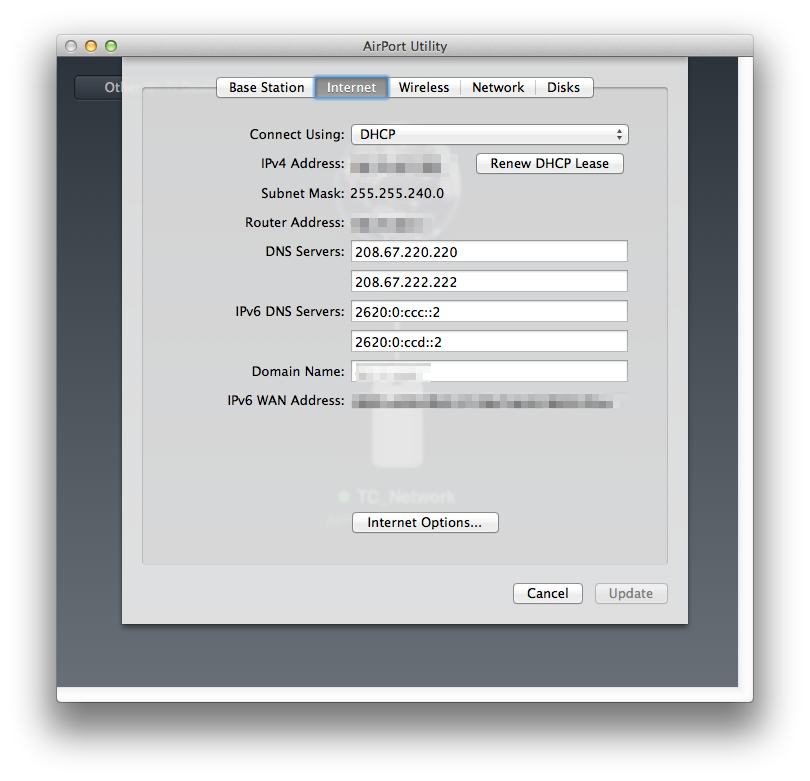Open the Wireless tab

click(424, 87)
